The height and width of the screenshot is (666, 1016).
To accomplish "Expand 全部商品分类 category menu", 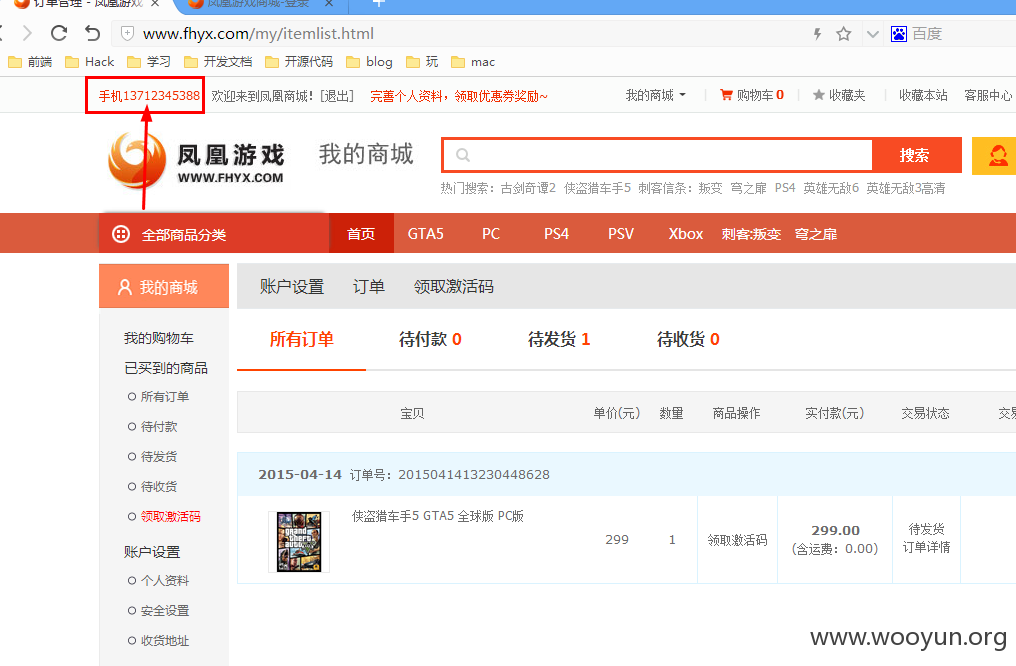I will pyautogui.click(x=214, y=234).
